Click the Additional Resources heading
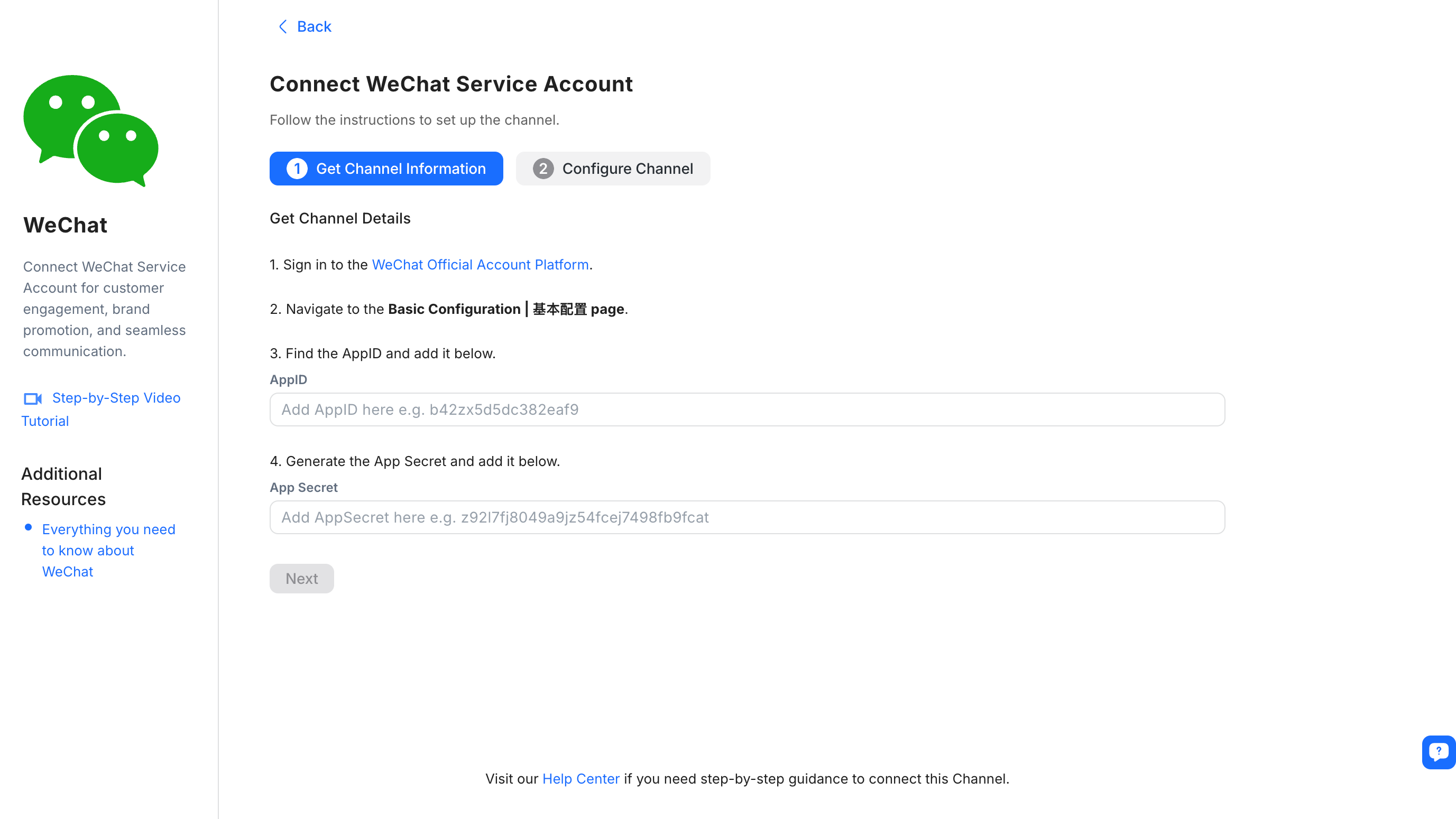This screenshot has height=819, width=1456. (x=63, y=486)
